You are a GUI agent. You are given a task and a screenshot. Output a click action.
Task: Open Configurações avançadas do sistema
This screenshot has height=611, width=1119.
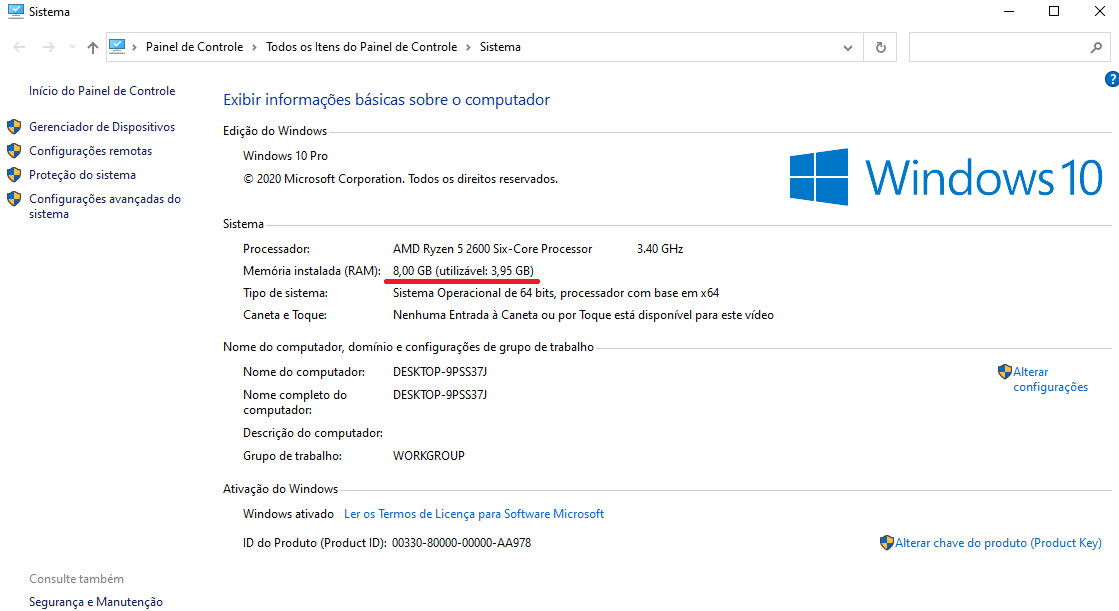tap(105, 206)
